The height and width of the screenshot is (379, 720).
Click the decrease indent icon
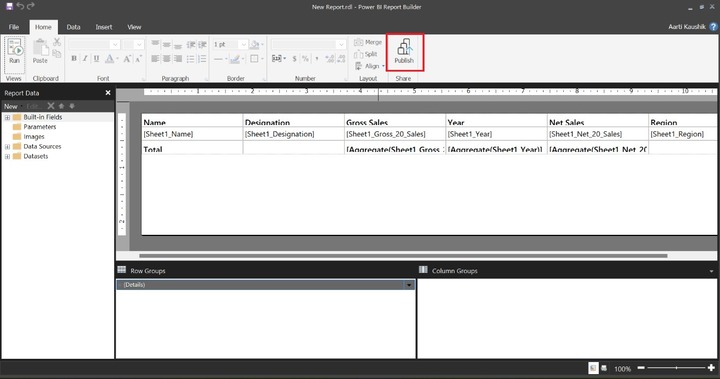pos(191,44)
